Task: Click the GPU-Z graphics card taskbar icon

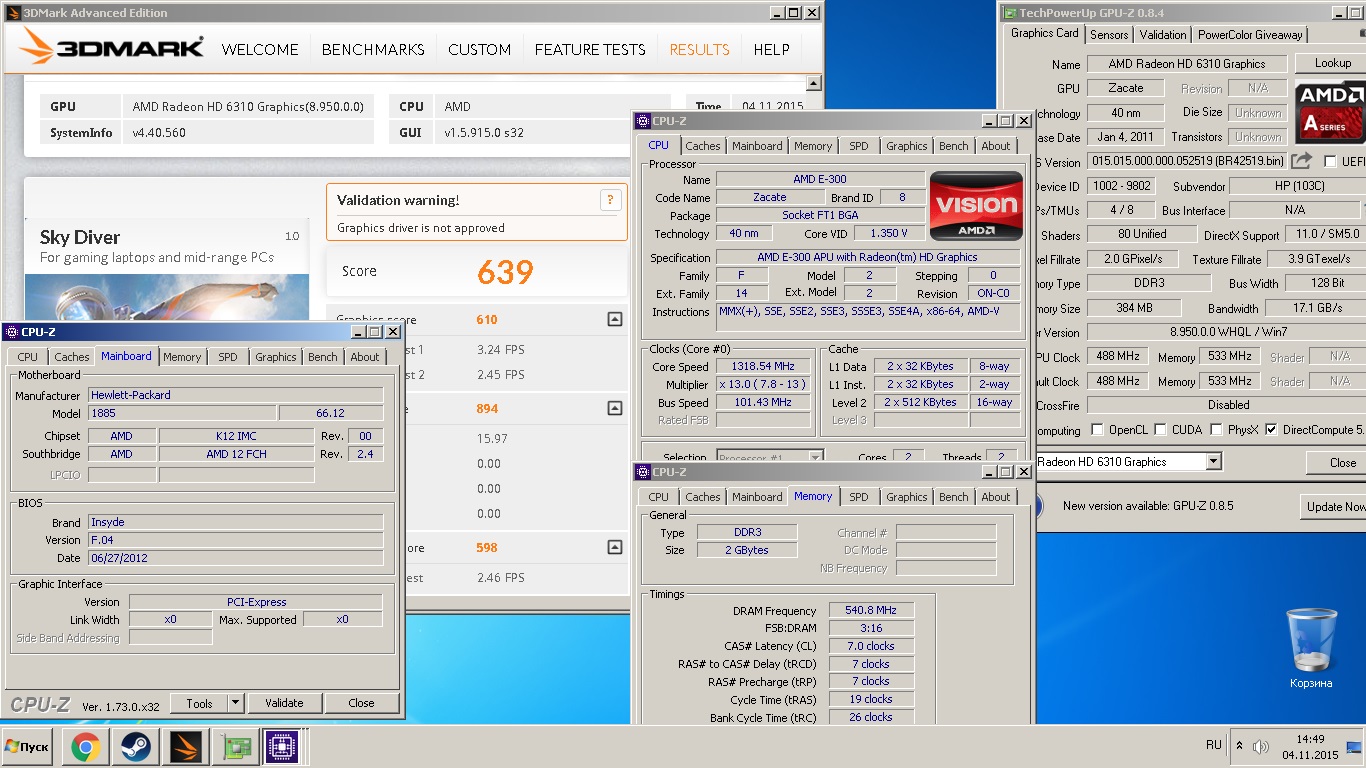Action: 237,747
